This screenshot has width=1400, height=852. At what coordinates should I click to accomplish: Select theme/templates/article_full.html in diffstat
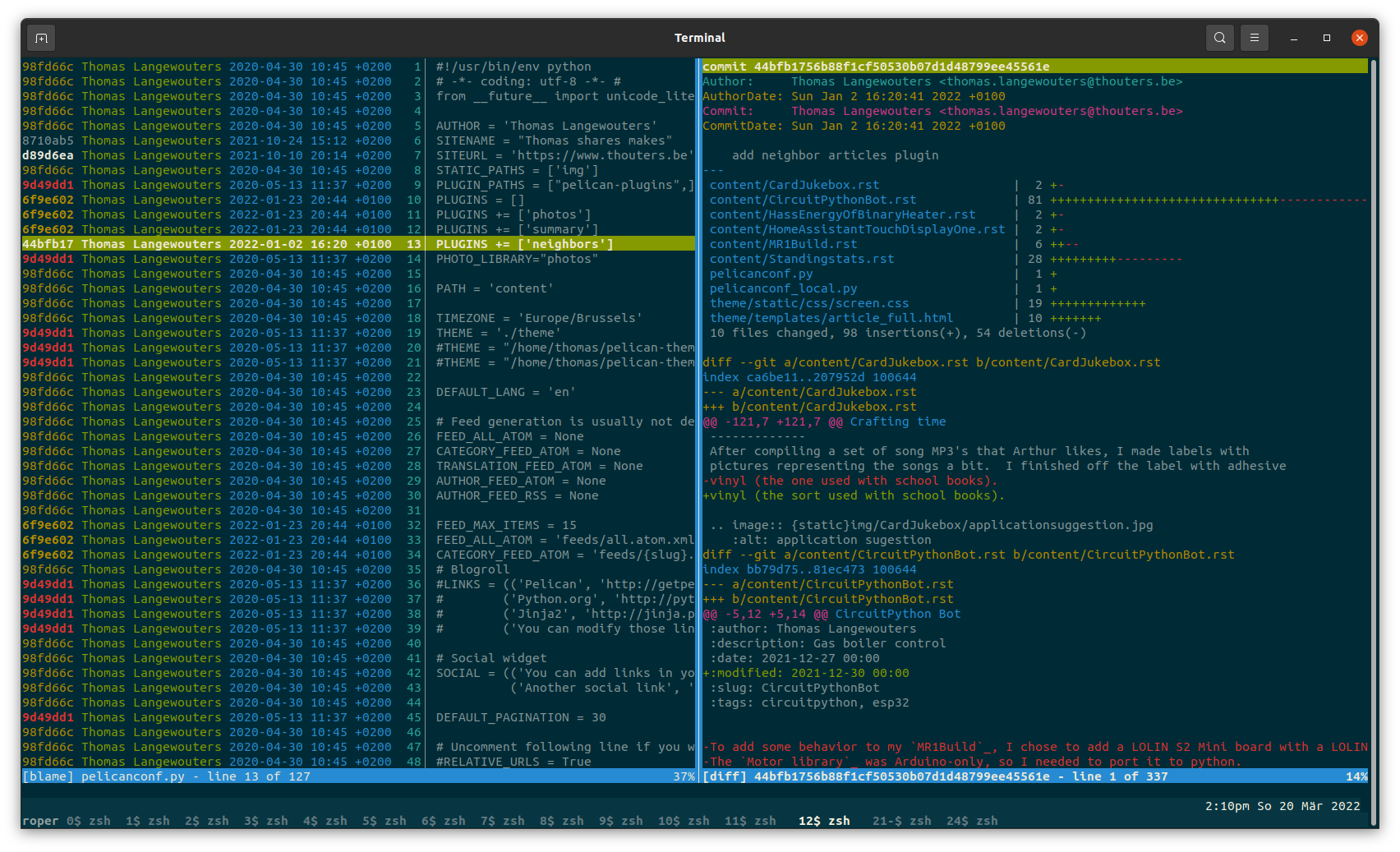831,318
